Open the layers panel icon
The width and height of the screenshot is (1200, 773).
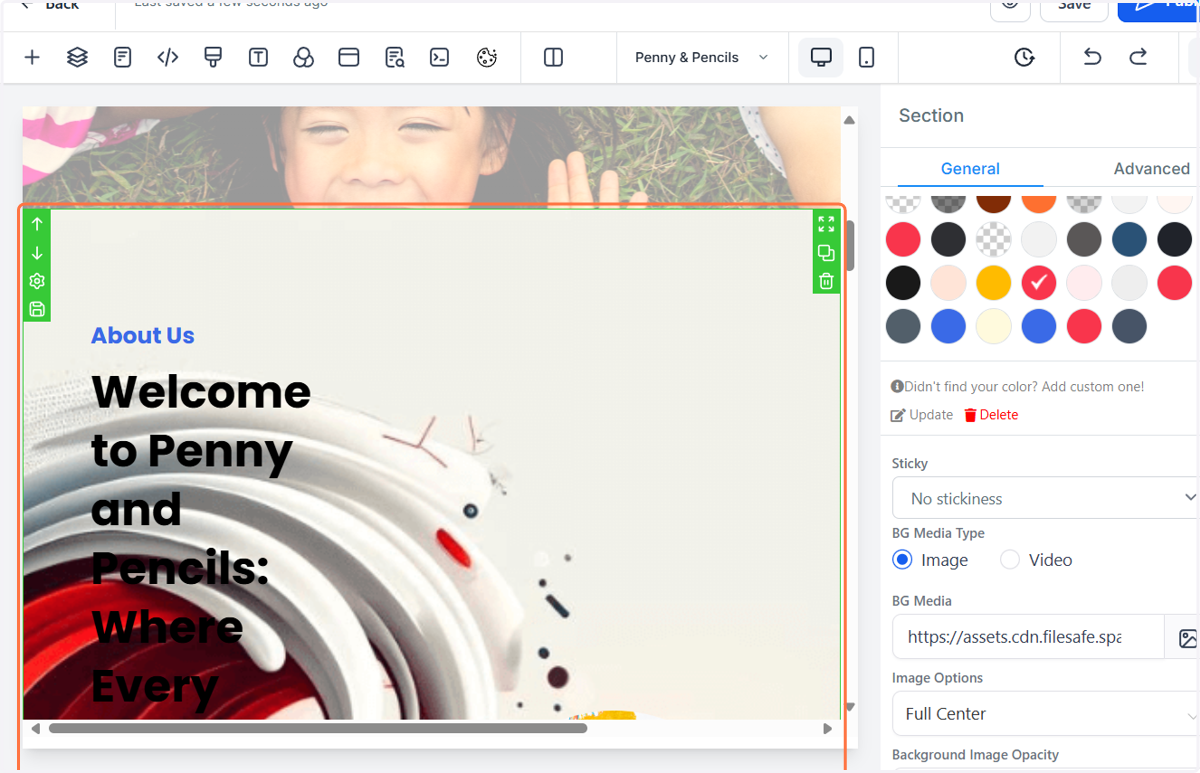coord(77,58)
